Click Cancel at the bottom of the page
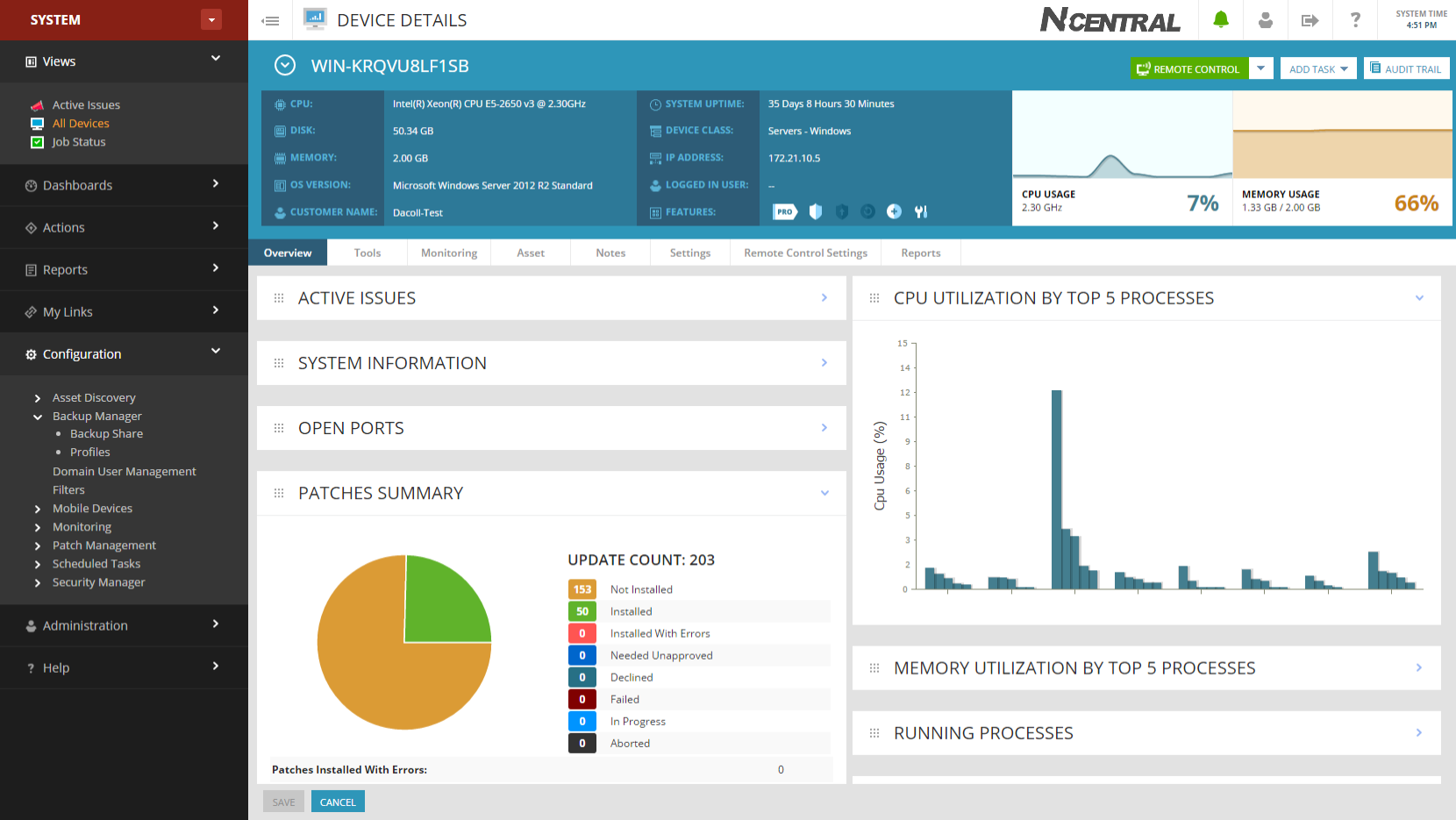The height and width of the screenshot is (820, 1456). click(x=338, y=801)
